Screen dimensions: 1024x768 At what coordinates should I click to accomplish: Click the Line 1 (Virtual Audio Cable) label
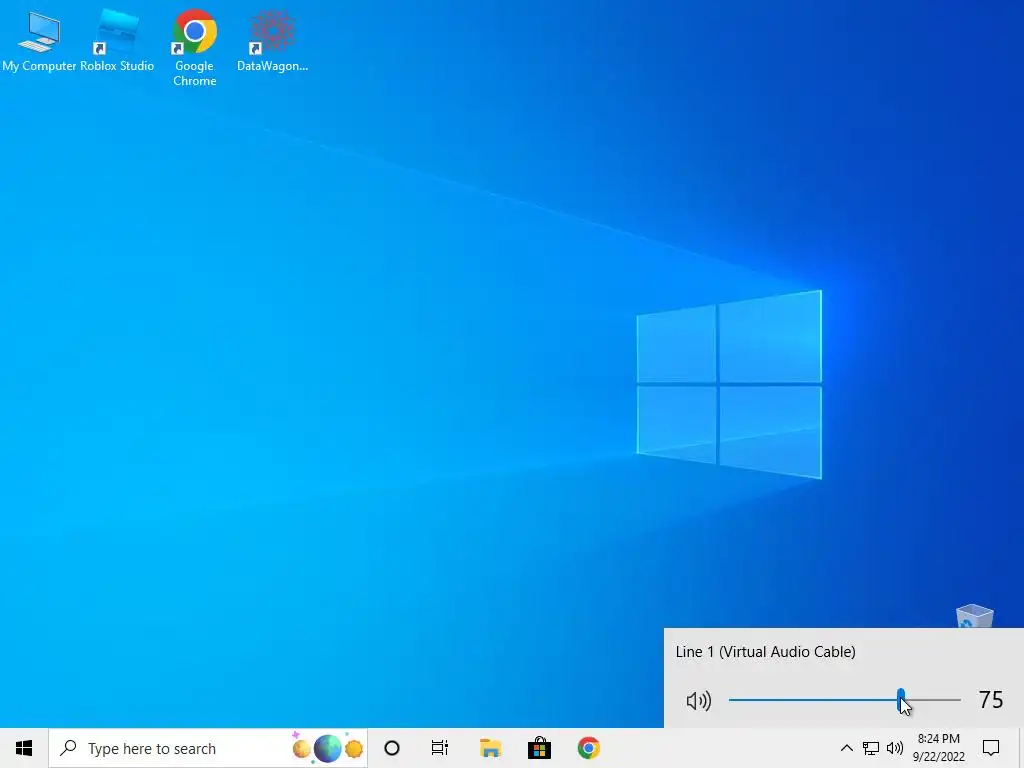point(765,652)
